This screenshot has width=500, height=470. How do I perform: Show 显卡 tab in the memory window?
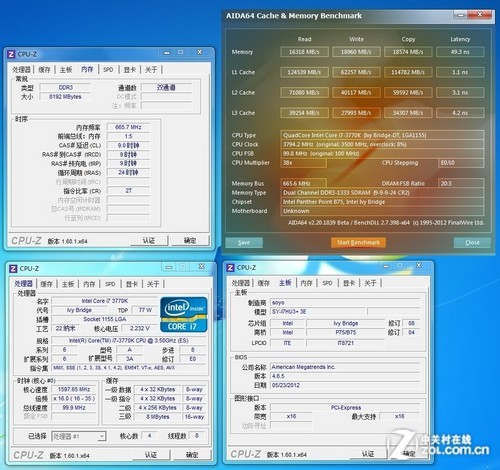tap(130, 69)
